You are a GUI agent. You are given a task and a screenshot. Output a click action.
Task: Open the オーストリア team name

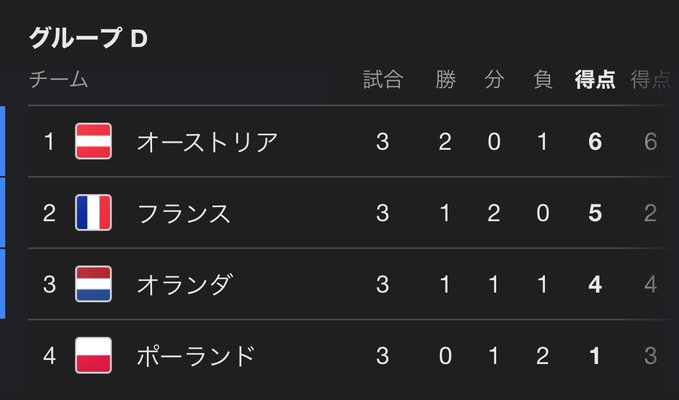(x=207, y=142)
